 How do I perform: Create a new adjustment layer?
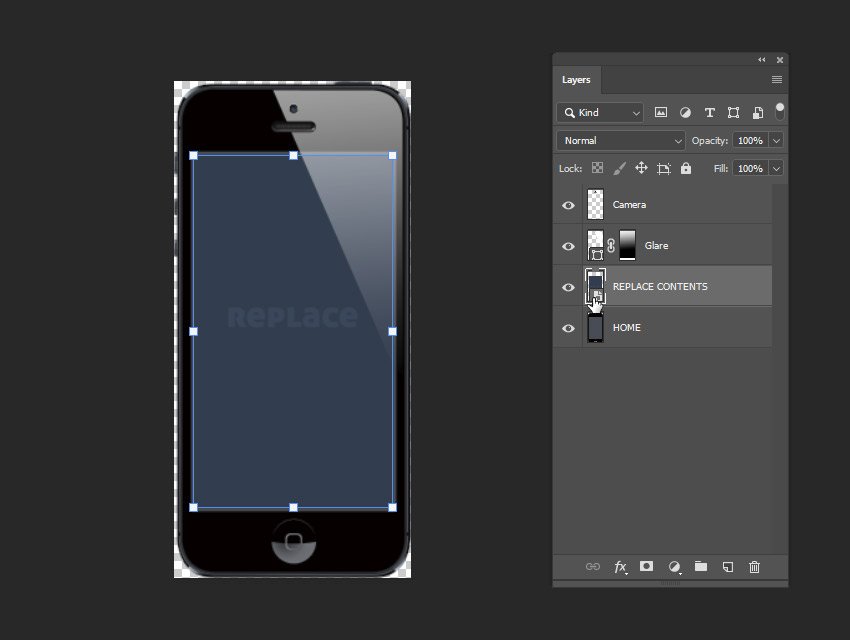click(x=674, y=567)
